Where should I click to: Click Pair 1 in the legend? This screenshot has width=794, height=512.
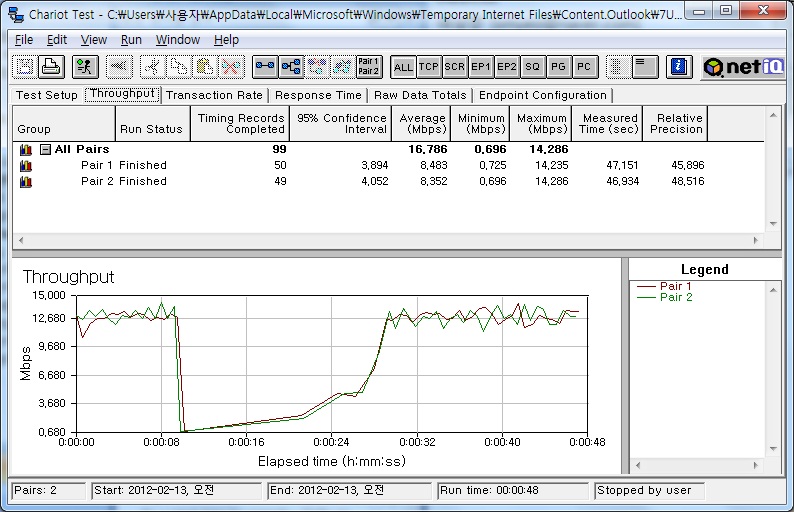click(675, 286)
